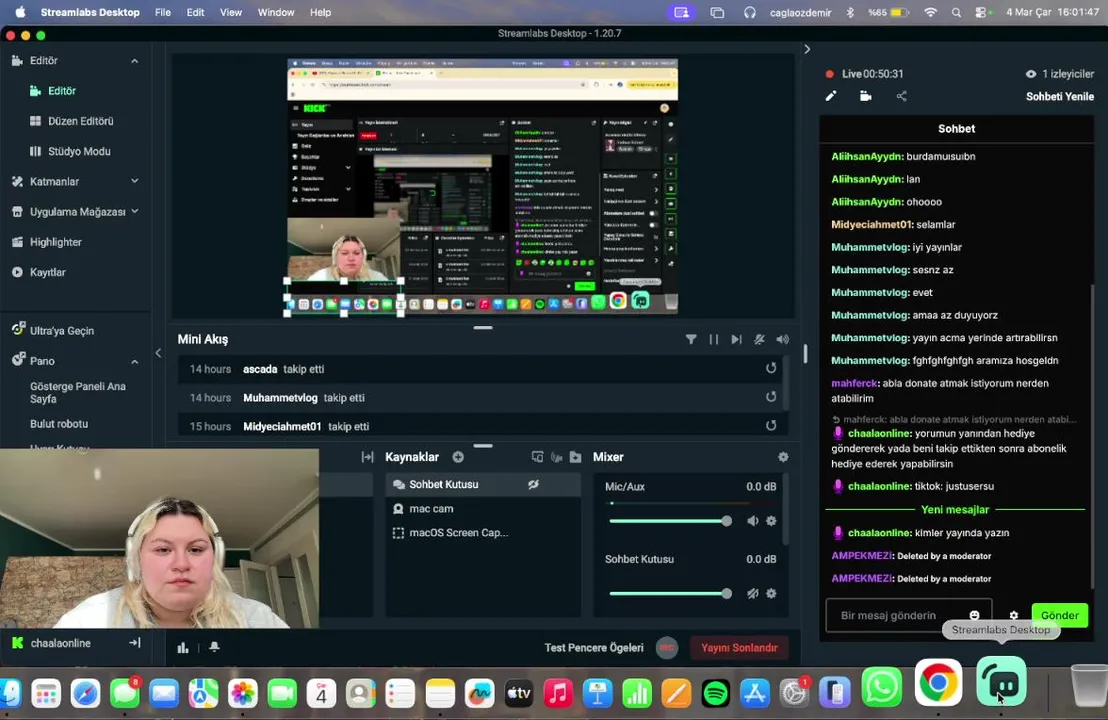
Task: Open Sohbet Kutusu audio settings gear
Action: (x=772, y=594)
